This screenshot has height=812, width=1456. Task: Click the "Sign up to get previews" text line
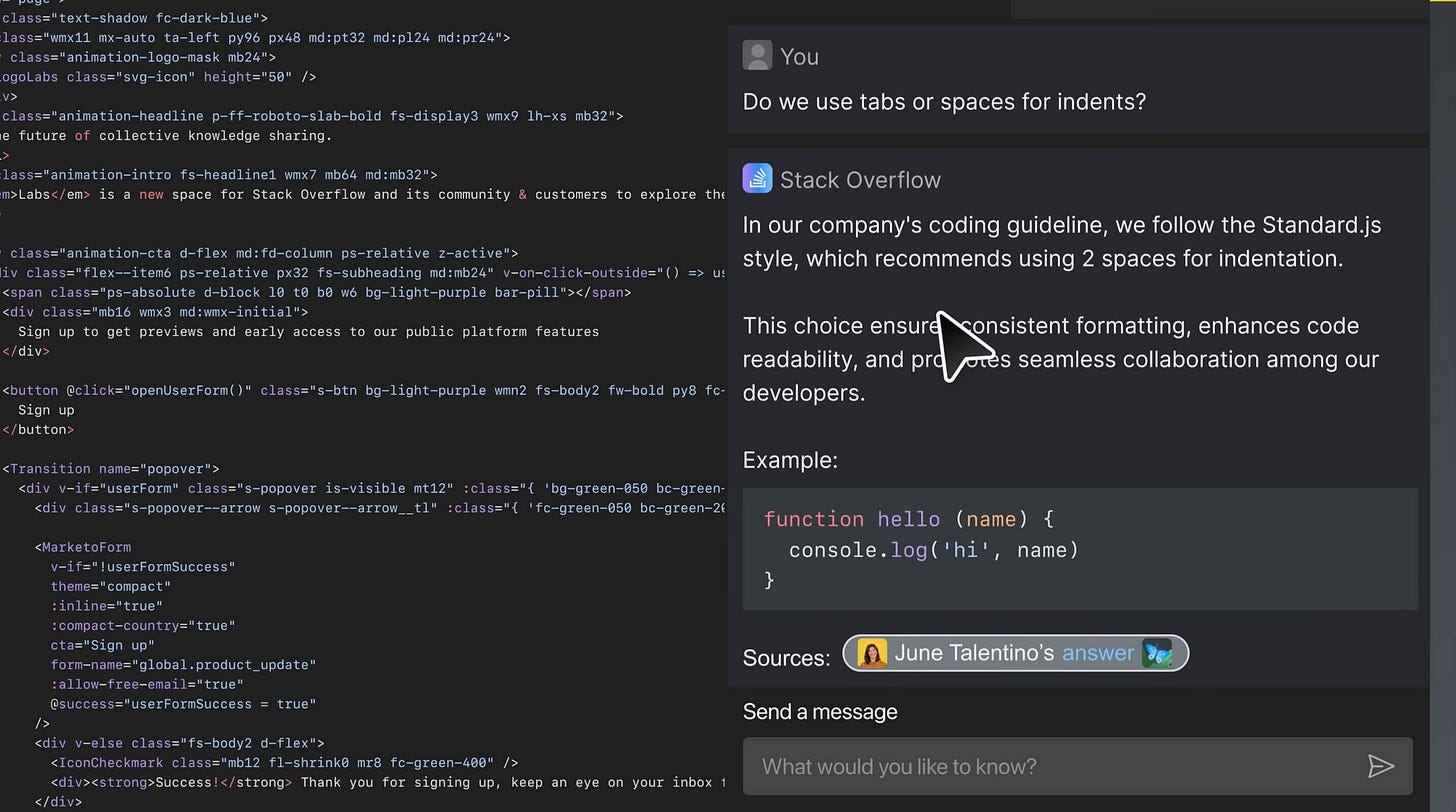click(x=308, y=332)
